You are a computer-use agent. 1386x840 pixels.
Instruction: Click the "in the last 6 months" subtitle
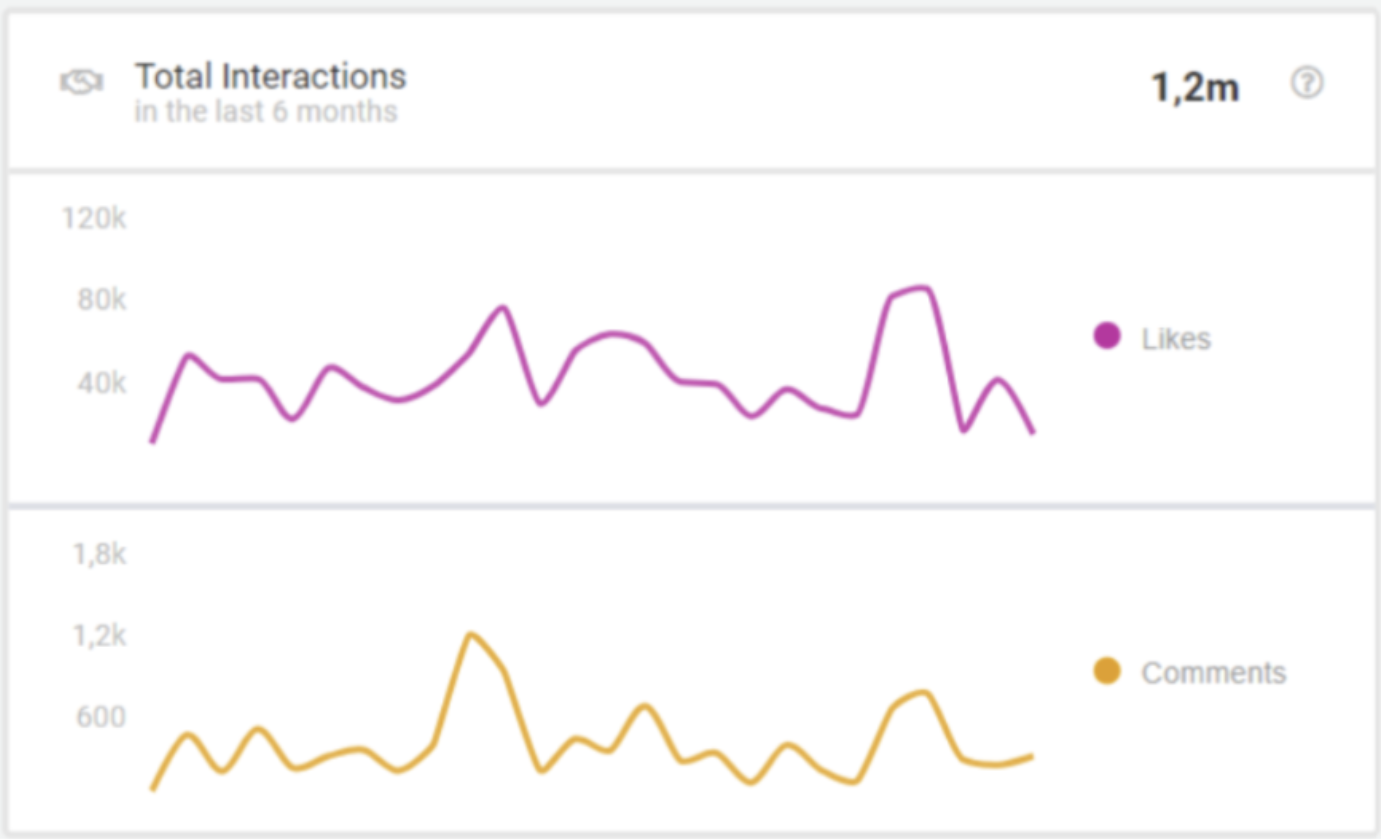pos(266,111)
